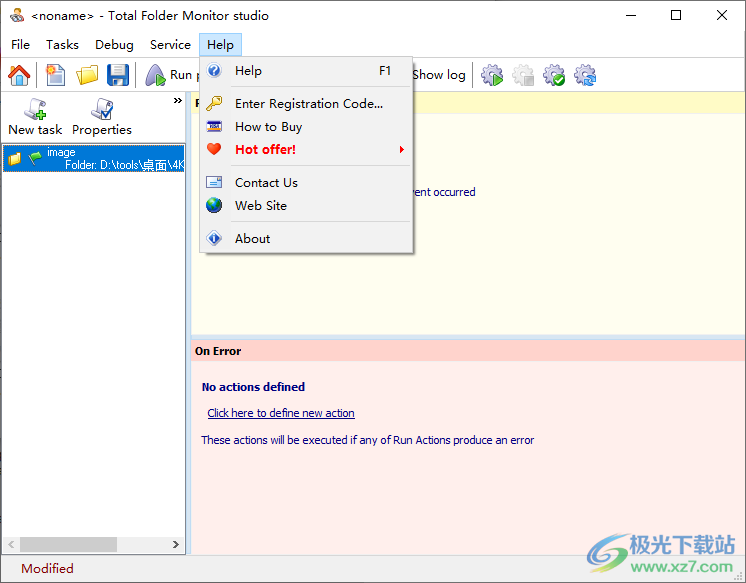Click the green flag on image task
The height and width of the screenshot is (583, 746).
pyautogui.click(x=35, y=158)
